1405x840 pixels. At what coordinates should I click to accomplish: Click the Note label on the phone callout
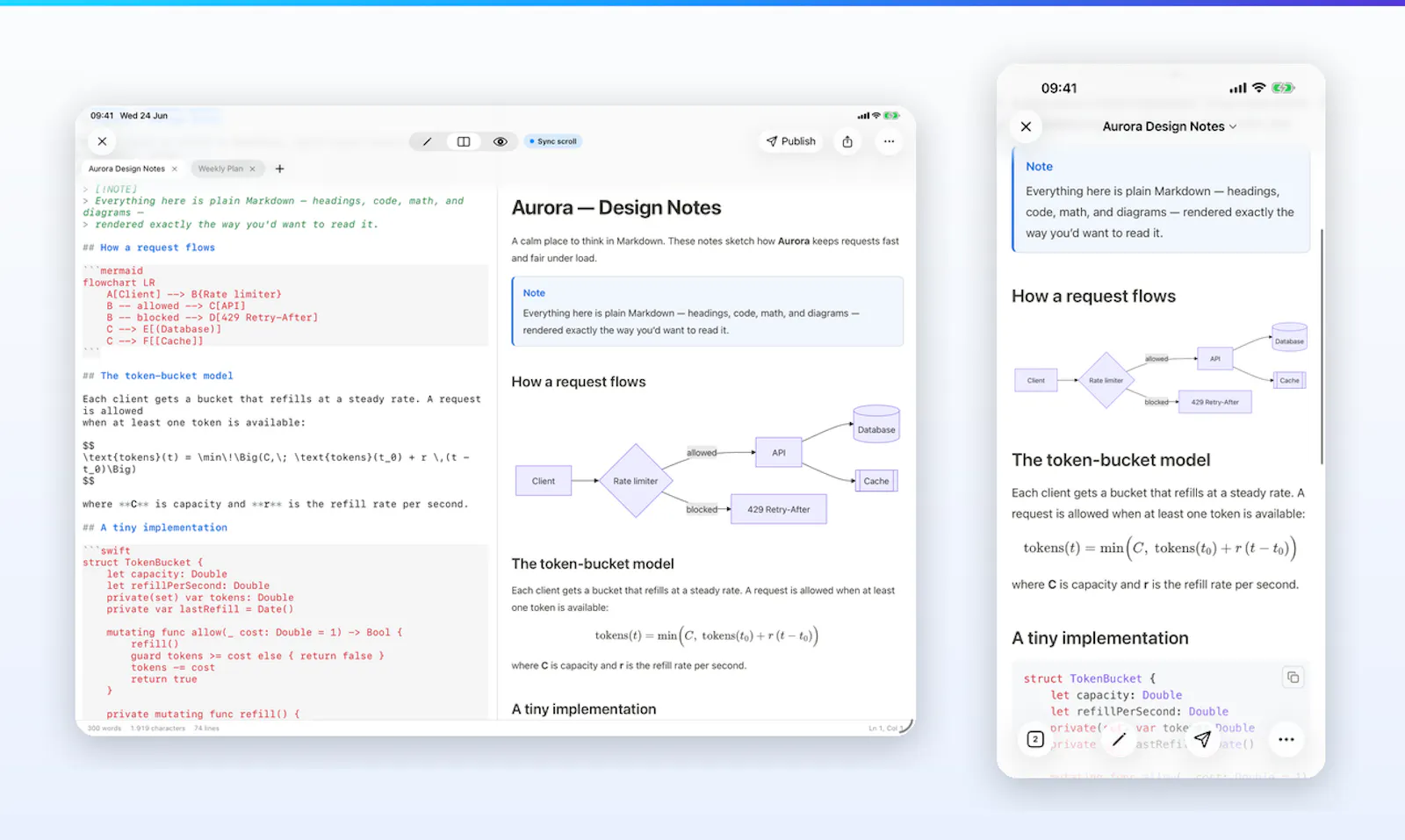pos(1039,167)
